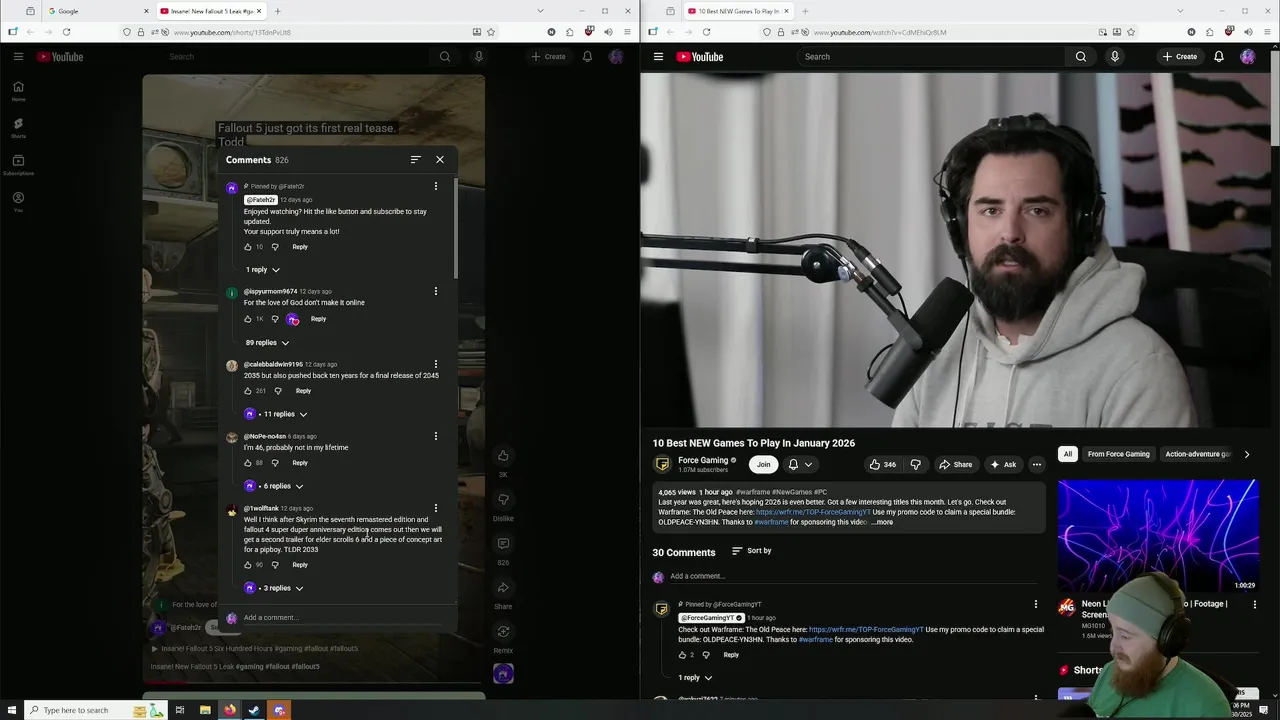
Task: Like the @1wolffank comment
Action: [x=248, y=565]
